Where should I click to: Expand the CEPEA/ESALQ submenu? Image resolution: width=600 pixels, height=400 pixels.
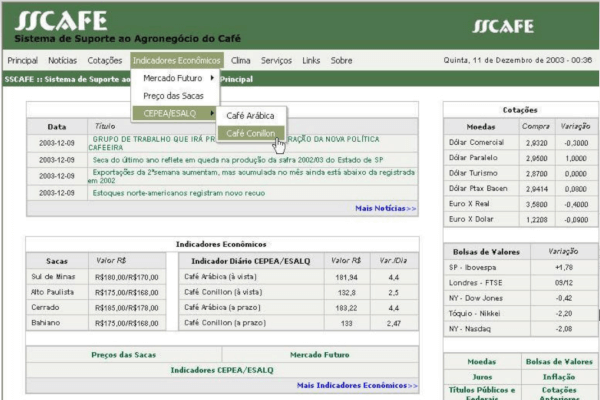coord(172,114)
